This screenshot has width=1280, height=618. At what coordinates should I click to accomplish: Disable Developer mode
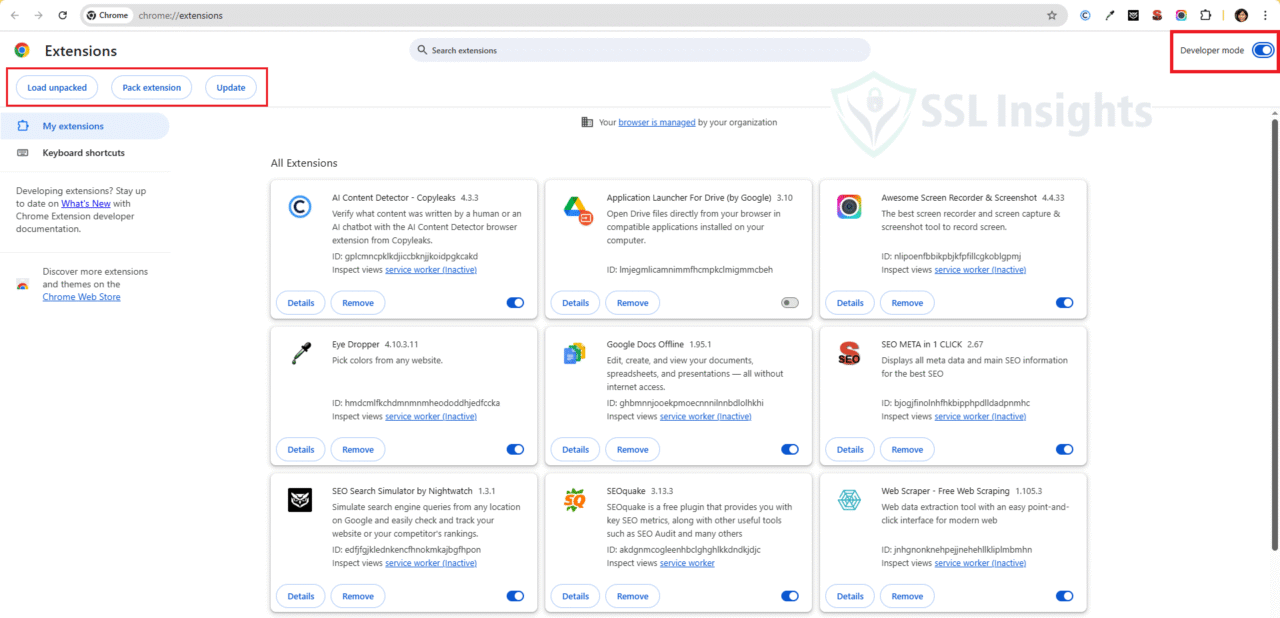point(1261,49)
